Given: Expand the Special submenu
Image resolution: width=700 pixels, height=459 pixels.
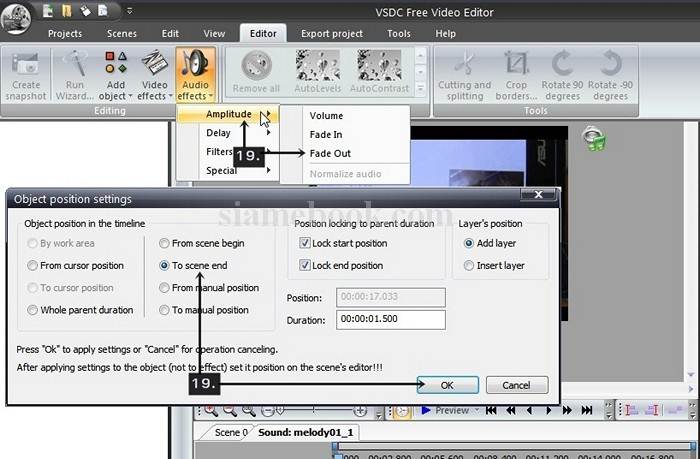Looking at the screenshot, I should (229, 171).
